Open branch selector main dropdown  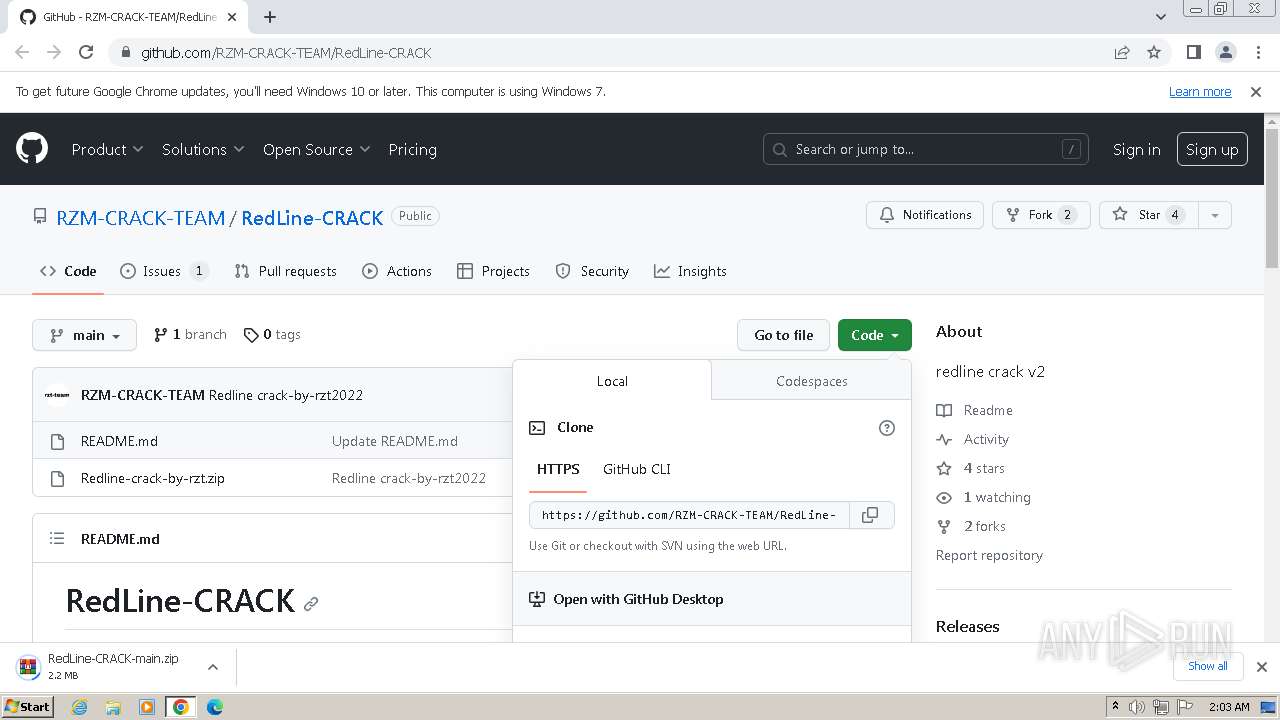point(84,335)
